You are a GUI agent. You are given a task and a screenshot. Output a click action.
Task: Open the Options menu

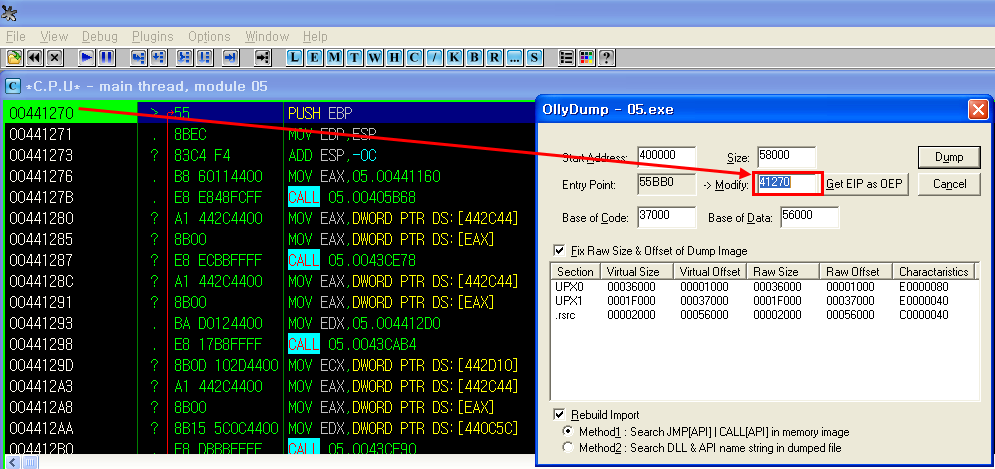click(209, 36)
